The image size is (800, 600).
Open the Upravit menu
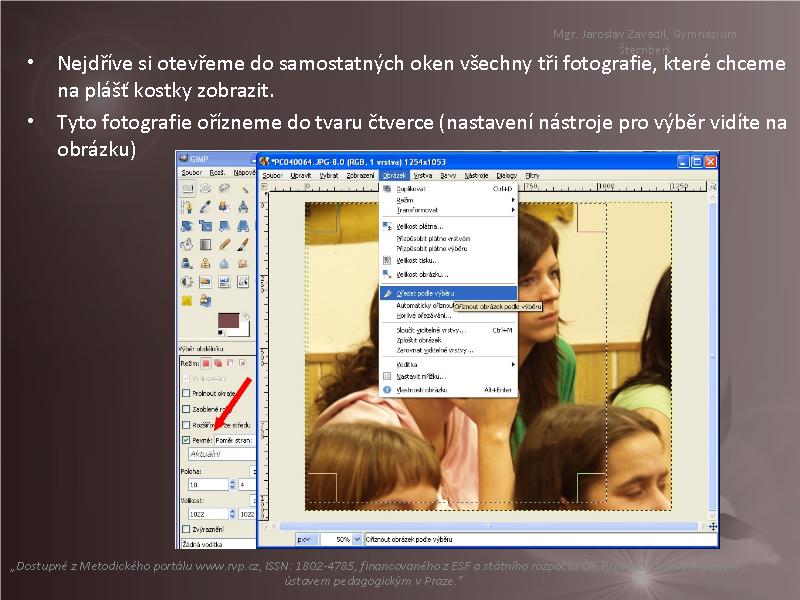(x=301, y=176)
